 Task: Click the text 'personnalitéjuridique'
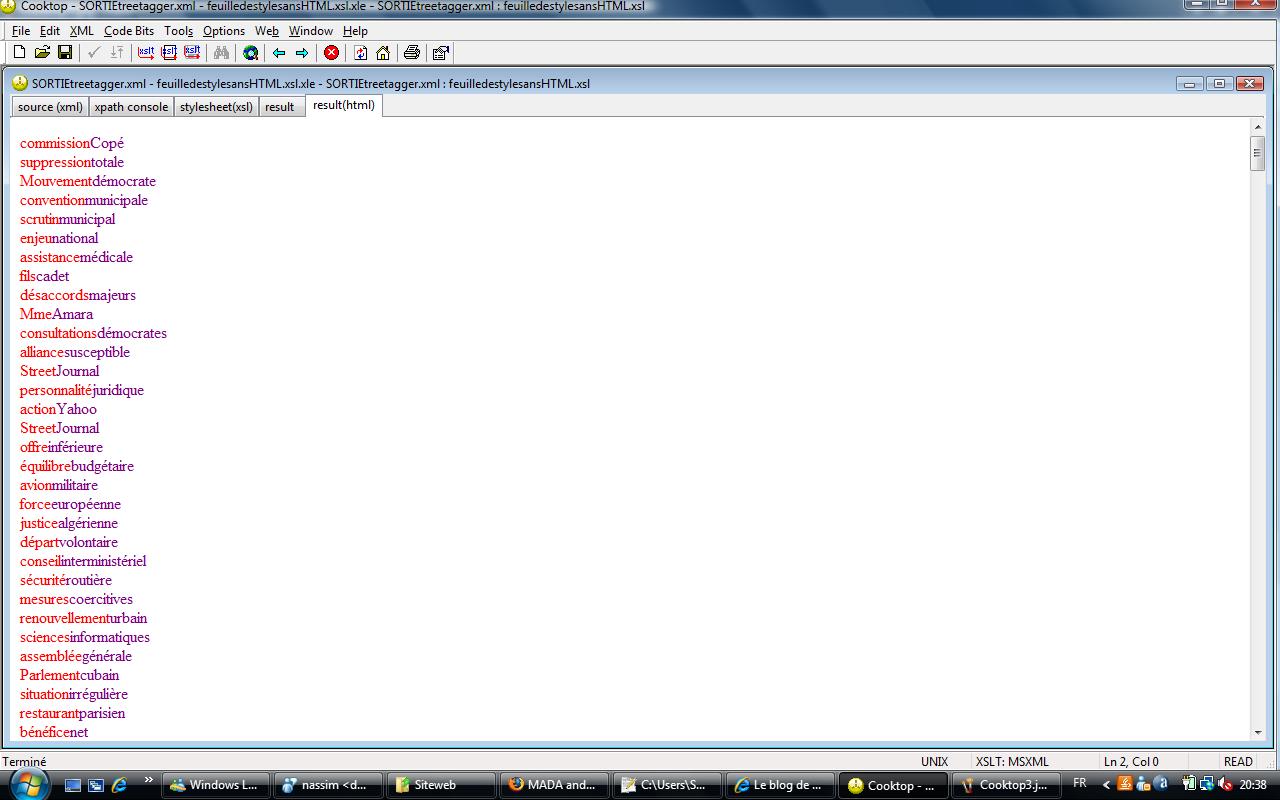tap(82, 390)
